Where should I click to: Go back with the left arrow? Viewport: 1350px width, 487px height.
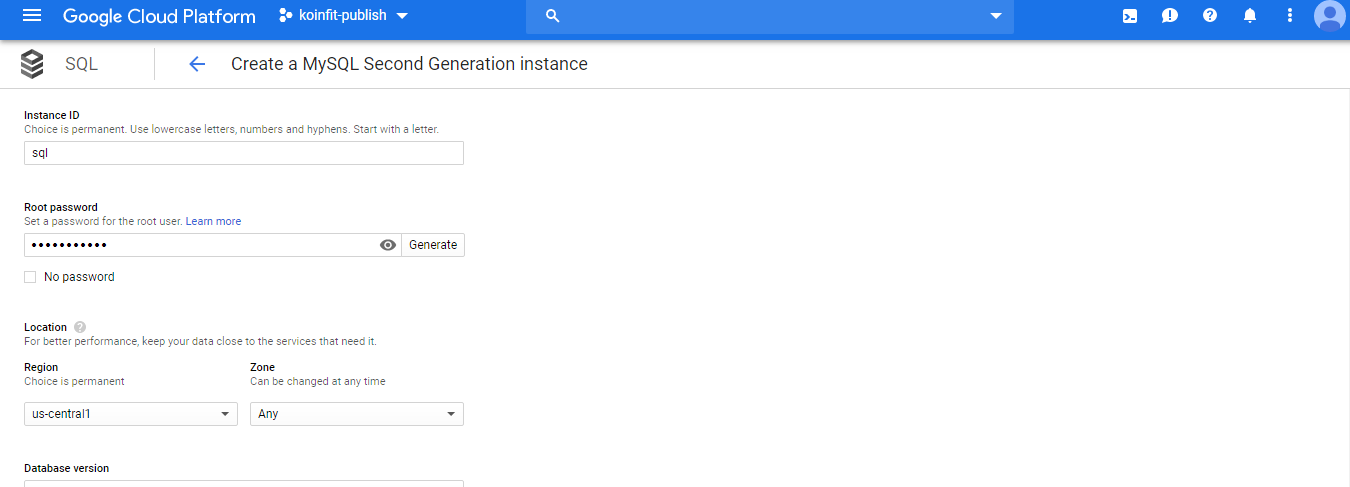[197, 64]
